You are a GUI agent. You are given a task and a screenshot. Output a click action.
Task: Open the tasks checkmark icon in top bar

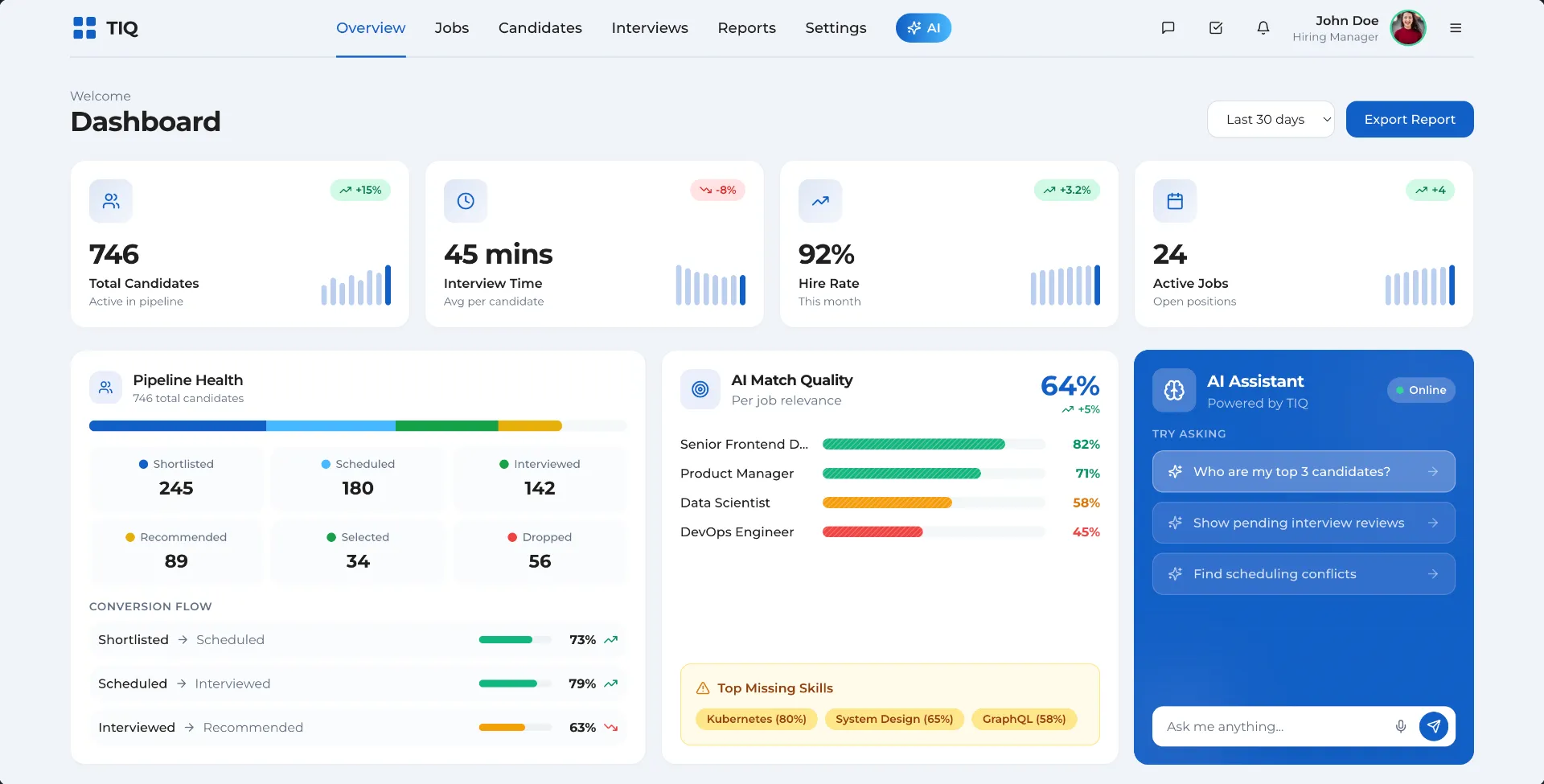coord(1215,27)
